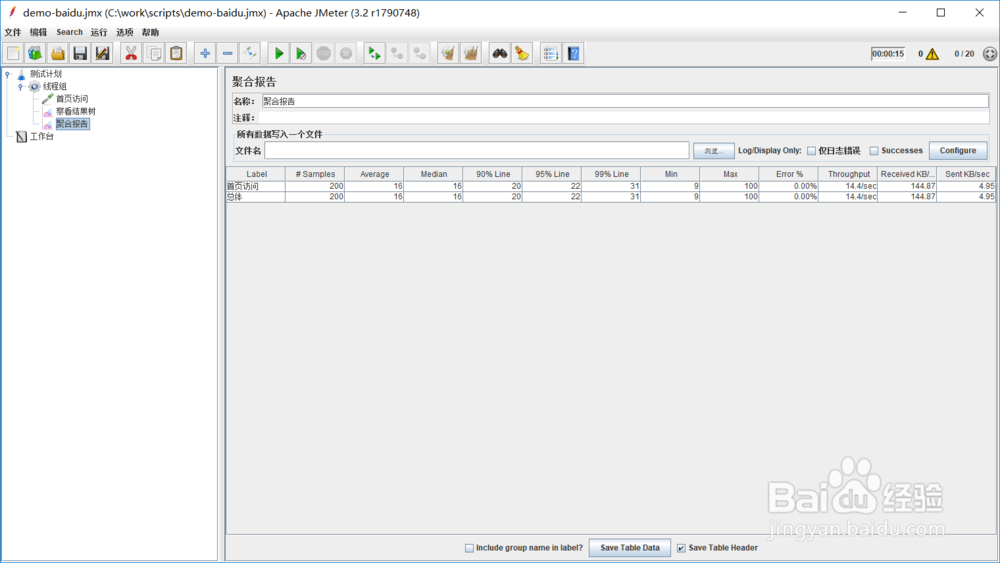The width and height of the screenshot is (1000, 563).
Task: Click the 首页访问 row label cell
Action: (x=256, y=186)
